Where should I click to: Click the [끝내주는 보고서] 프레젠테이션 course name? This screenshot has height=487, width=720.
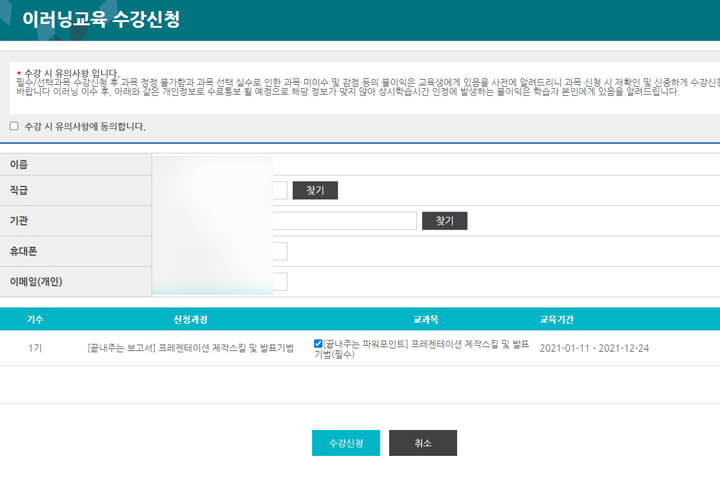pyautogui.click(x=191, y=348)
